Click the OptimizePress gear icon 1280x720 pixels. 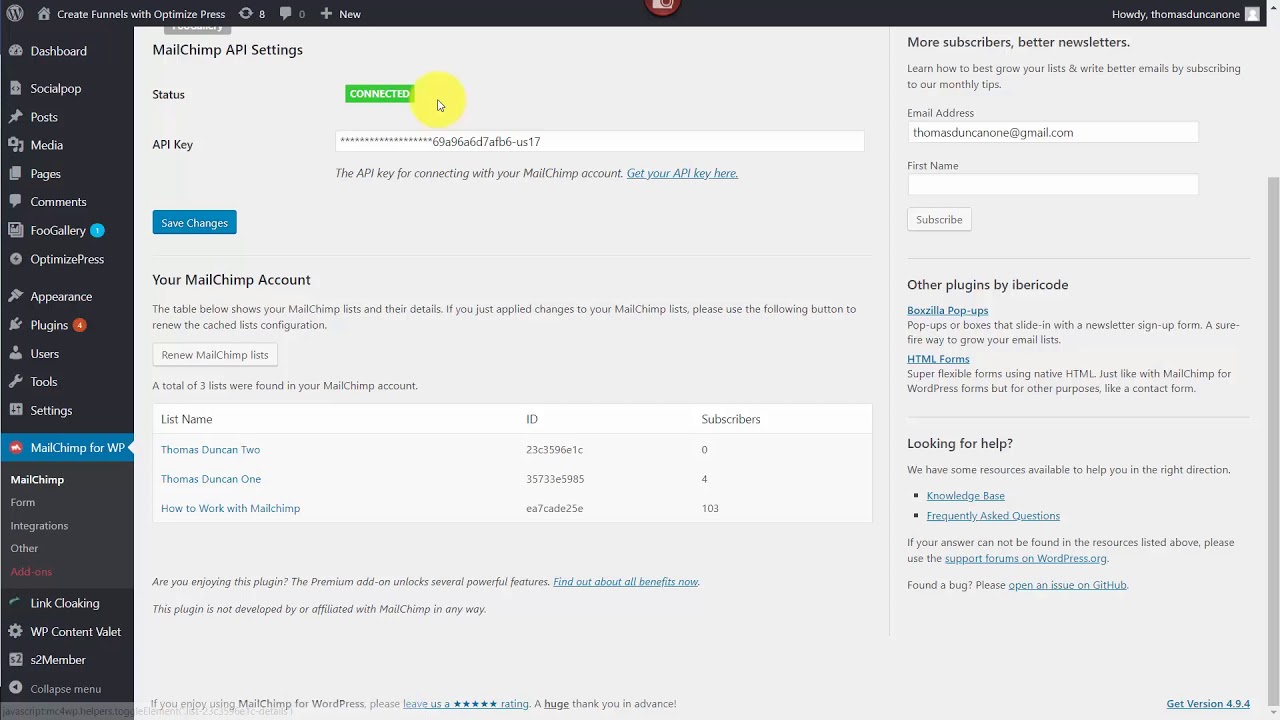[15, 259]
